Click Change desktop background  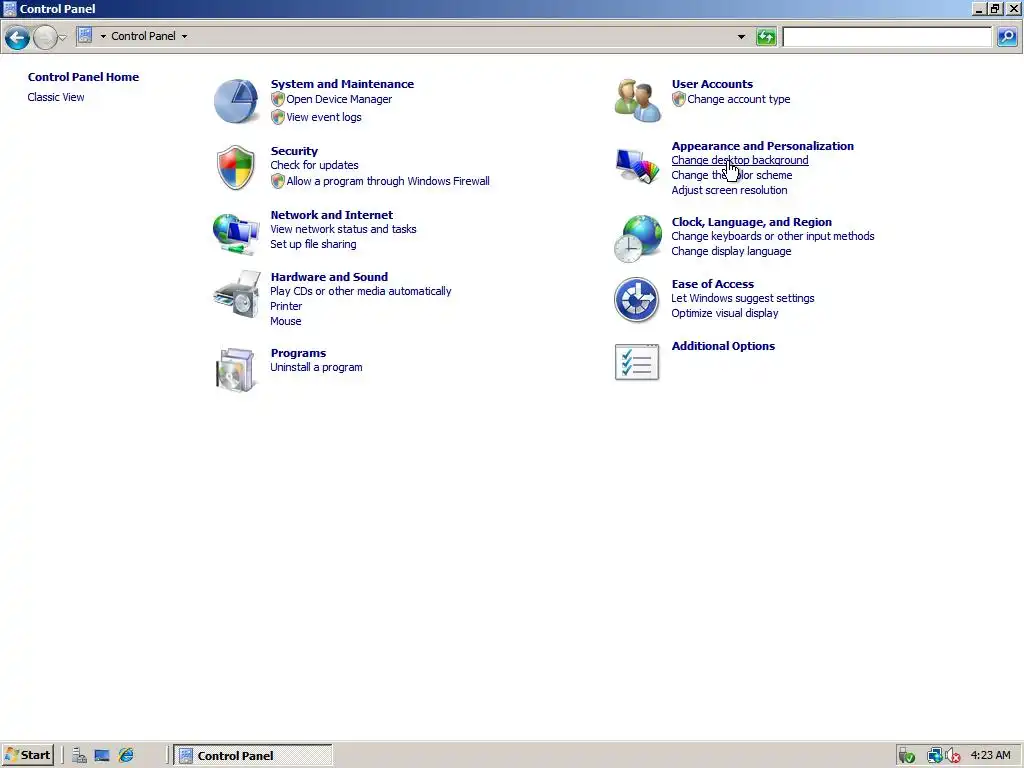pyautogui.click(x=740, y=160)
